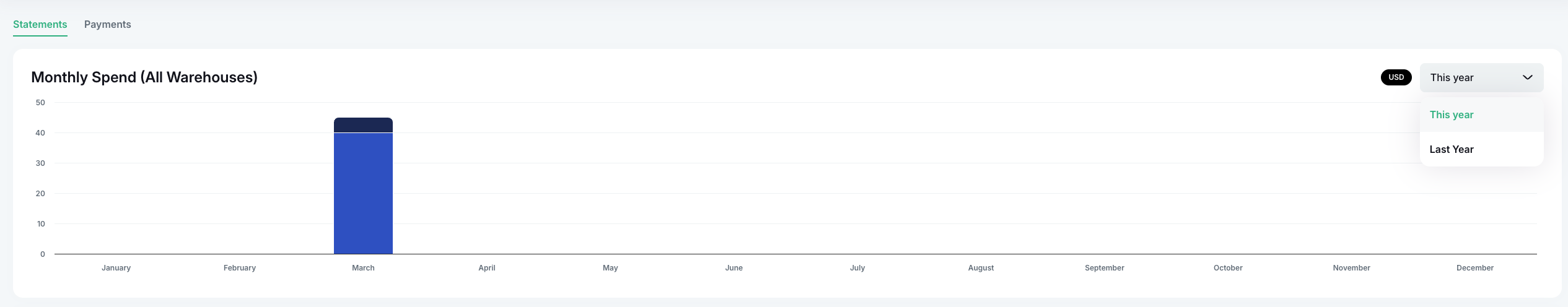Choose Last Year from dropdown list

pos(1451,150)
